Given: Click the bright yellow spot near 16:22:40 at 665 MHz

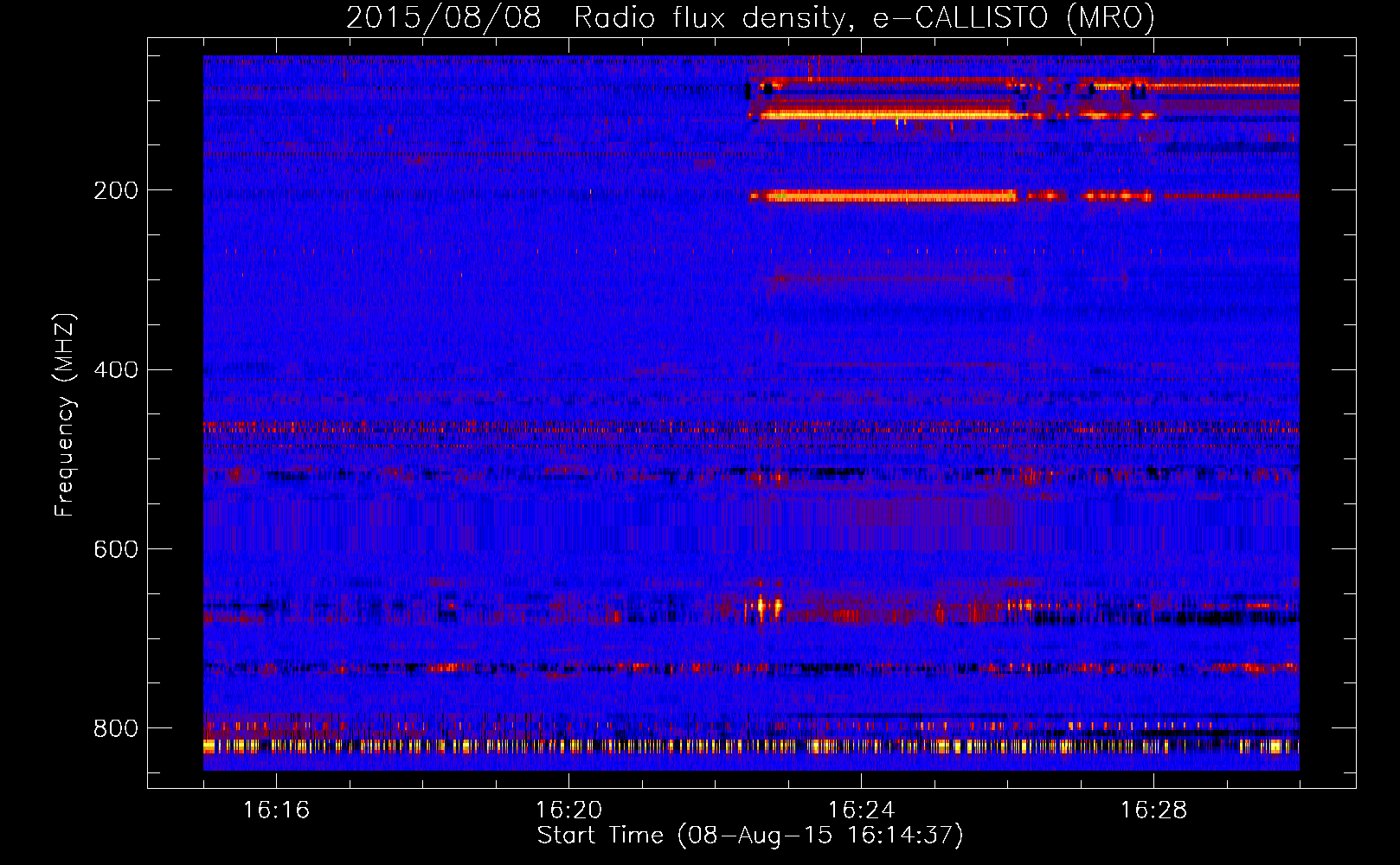Looking at the screenshot, I should tap(763, 605).
